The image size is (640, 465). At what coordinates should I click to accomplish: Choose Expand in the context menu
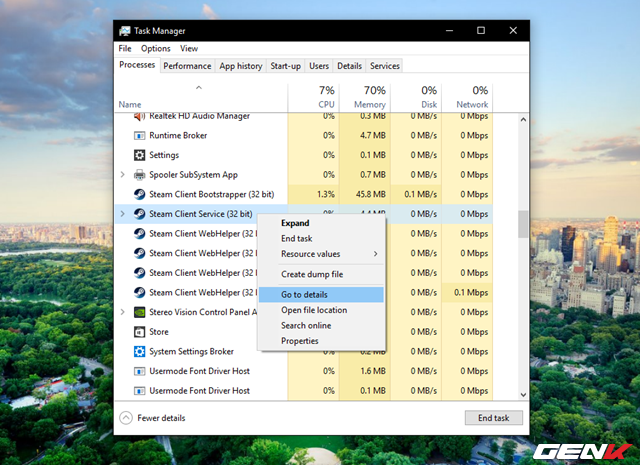(321, 223)
